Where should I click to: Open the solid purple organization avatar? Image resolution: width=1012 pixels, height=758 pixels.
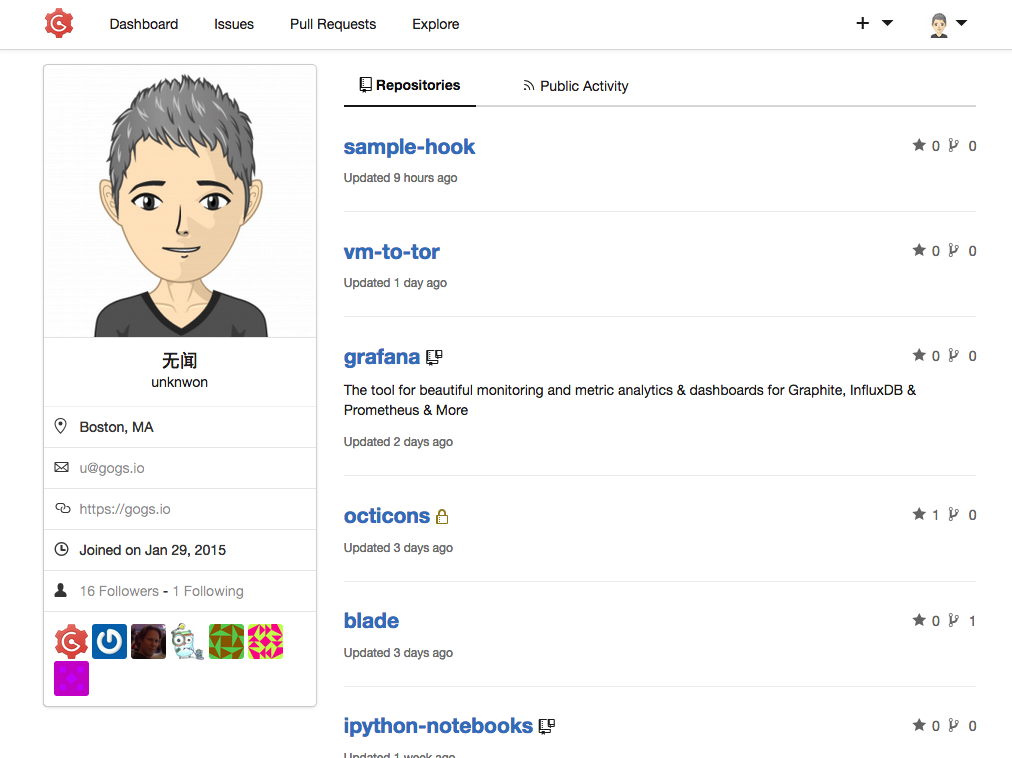pyautogui.click(x=71, y=679)
